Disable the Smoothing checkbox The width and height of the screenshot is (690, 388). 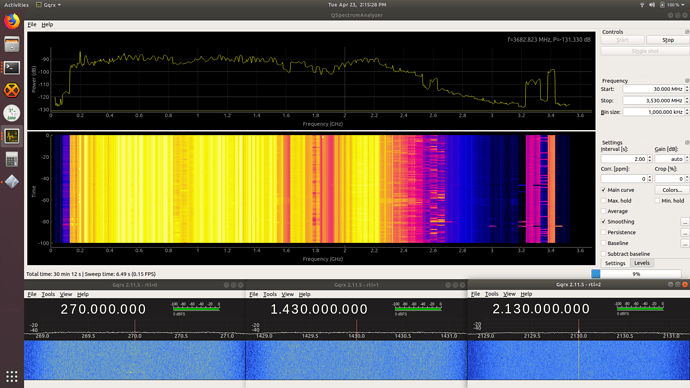(604, 222)
